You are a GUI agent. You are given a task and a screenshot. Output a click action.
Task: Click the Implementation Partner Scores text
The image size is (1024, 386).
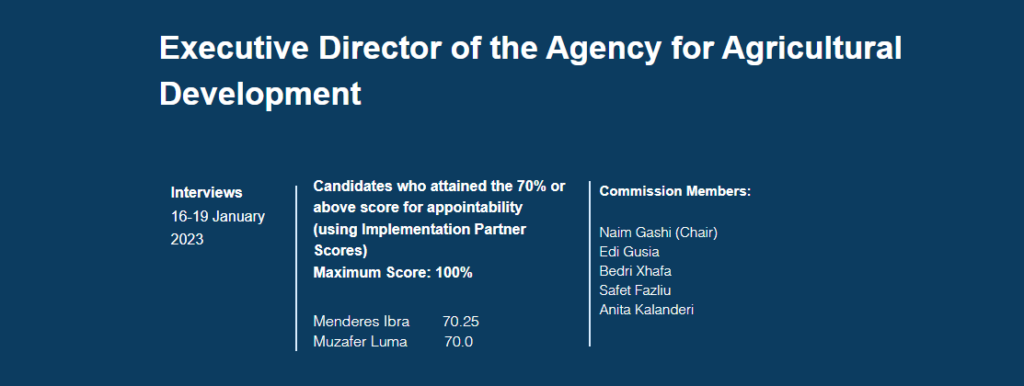coord(420,239)
